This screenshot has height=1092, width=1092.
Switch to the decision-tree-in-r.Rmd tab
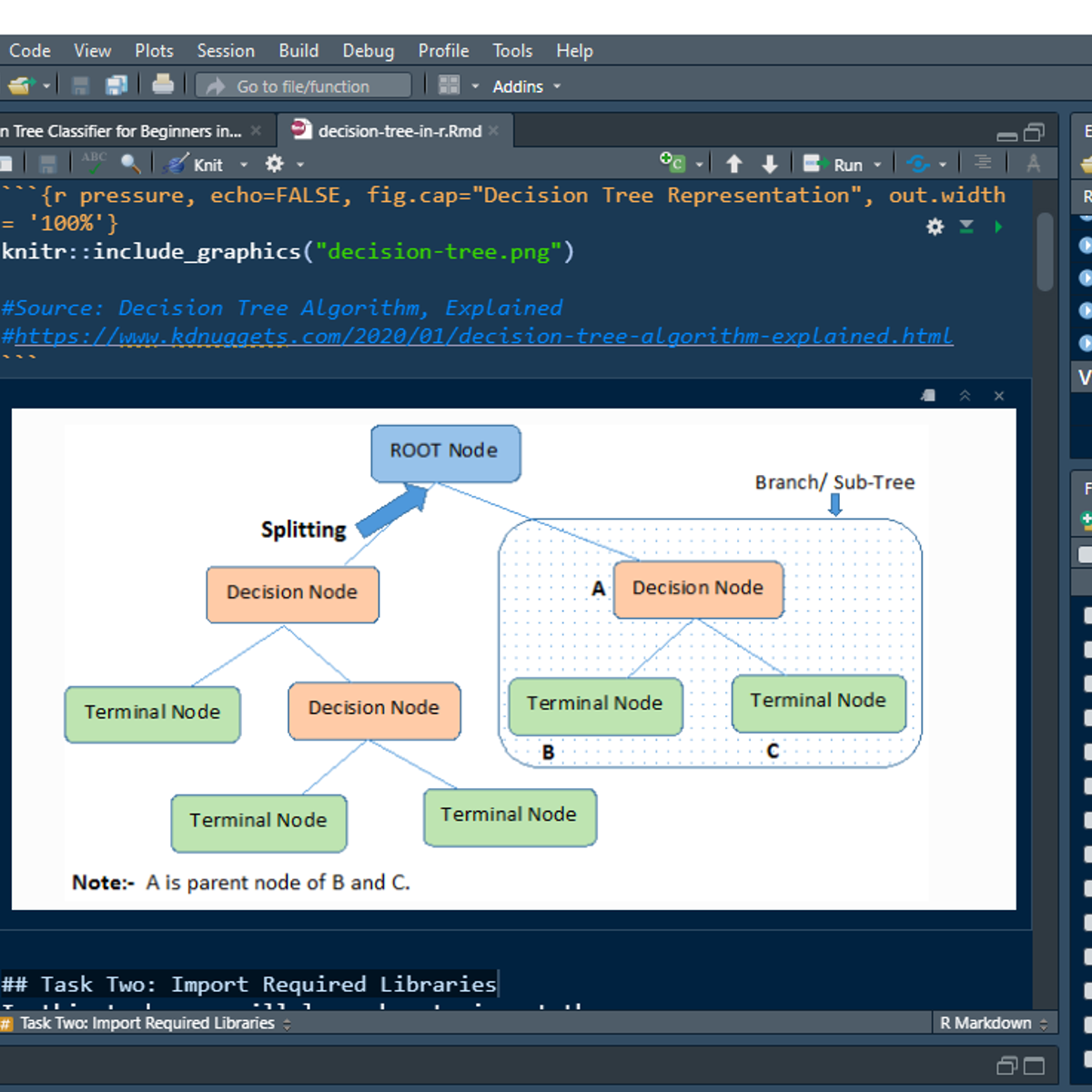(x=399, y=131)
